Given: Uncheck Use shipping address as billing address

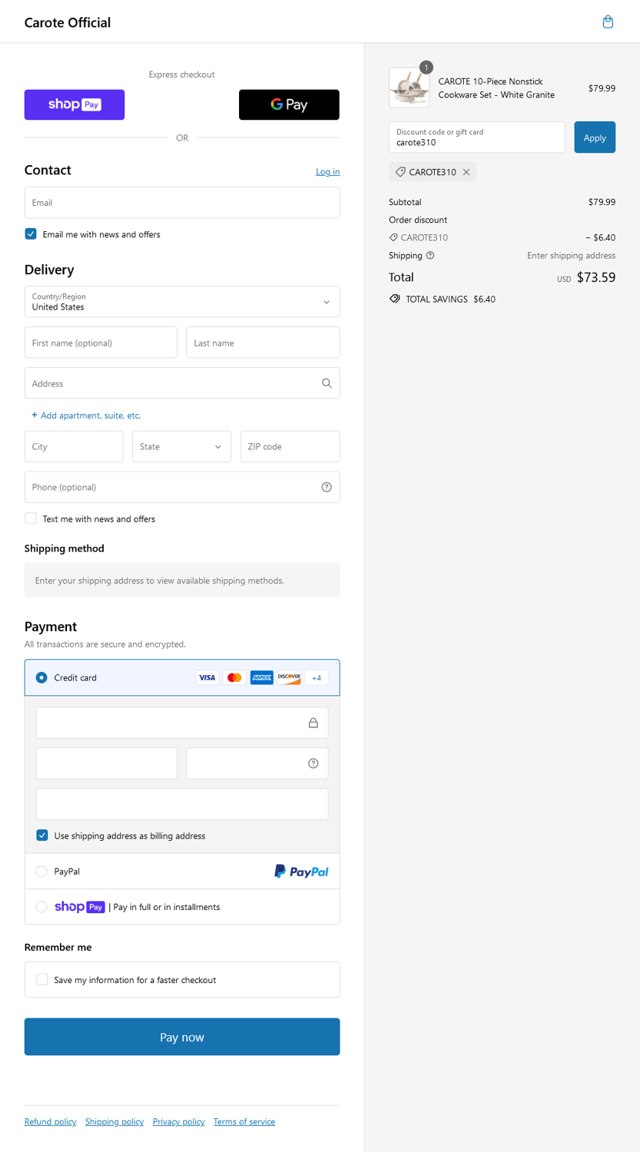Looking at the screenshot, I should pyautogui.click(x=42, y=835).
